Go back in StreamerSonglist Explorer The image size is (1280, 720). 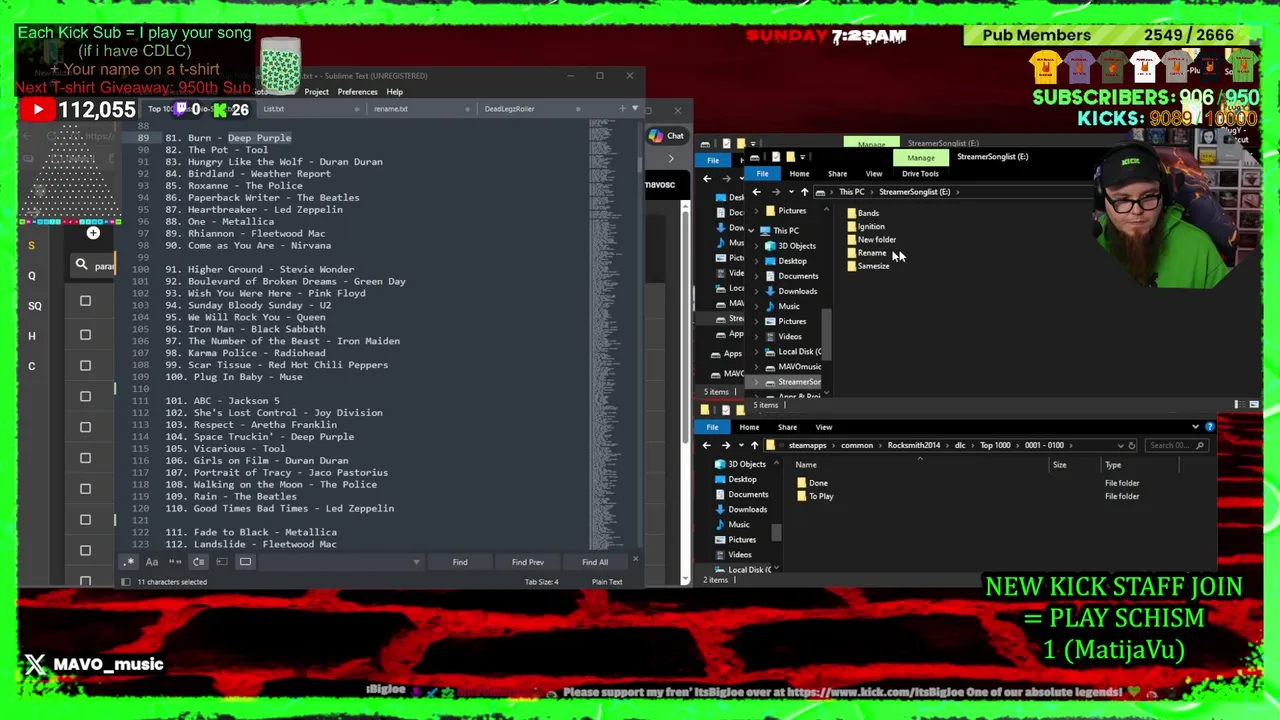[756, 192]
